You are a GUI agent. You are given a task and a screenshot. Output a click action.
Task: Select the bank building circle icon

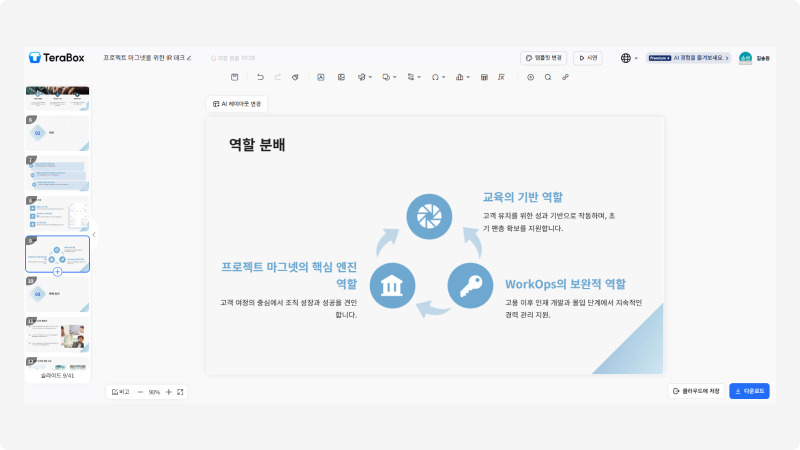coord(392,286)
